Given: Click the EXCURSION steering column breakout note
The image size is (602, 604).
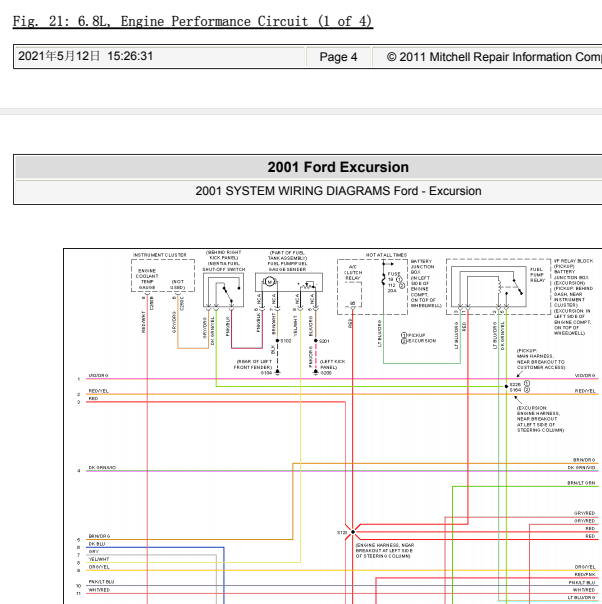Looking at the screenshot, I should pyautogui.click(x=540, y=419).
